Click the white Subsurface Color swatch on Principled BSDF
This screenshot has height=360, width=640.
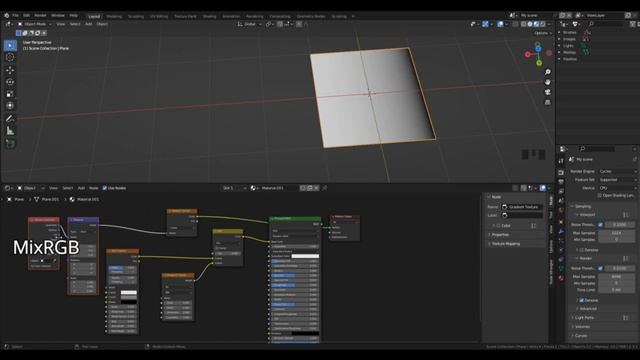click(305, 256)
